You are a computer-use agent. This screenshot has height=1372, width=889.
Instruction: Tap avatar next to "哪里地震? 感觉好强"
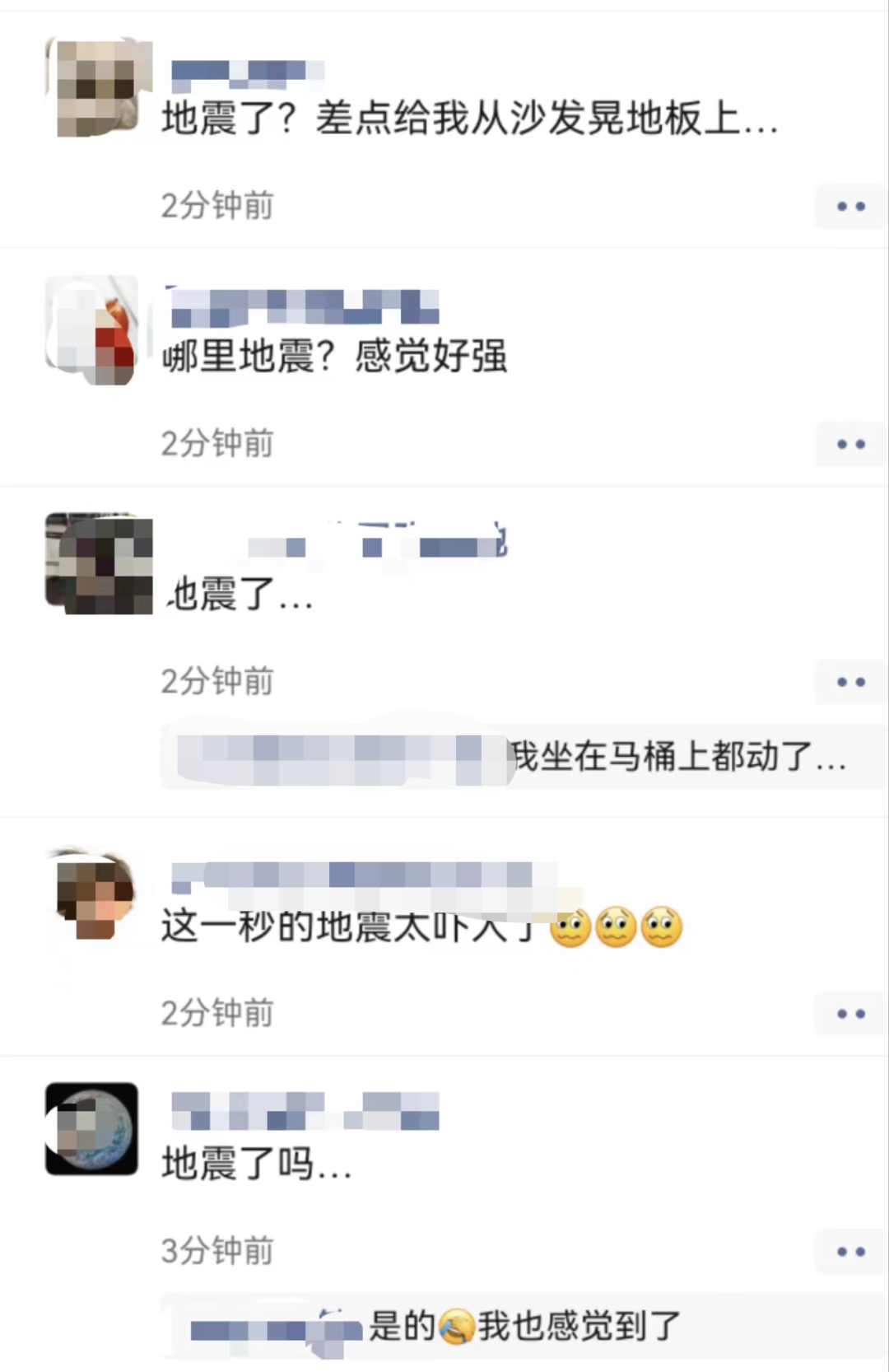tap(91, 329)
